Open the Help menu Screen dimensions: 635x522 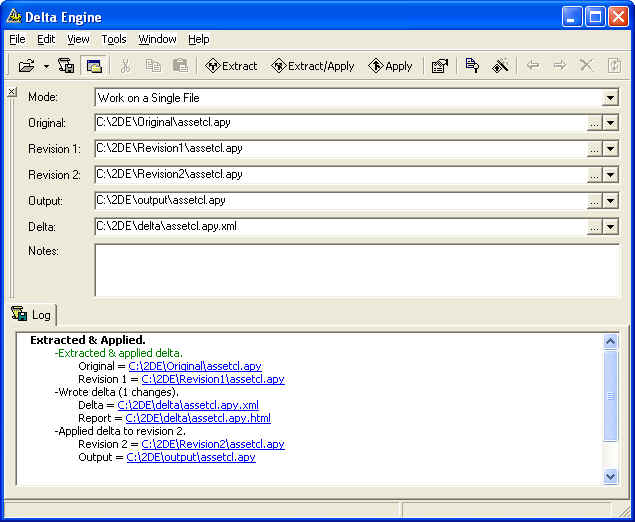coord(198,39)
